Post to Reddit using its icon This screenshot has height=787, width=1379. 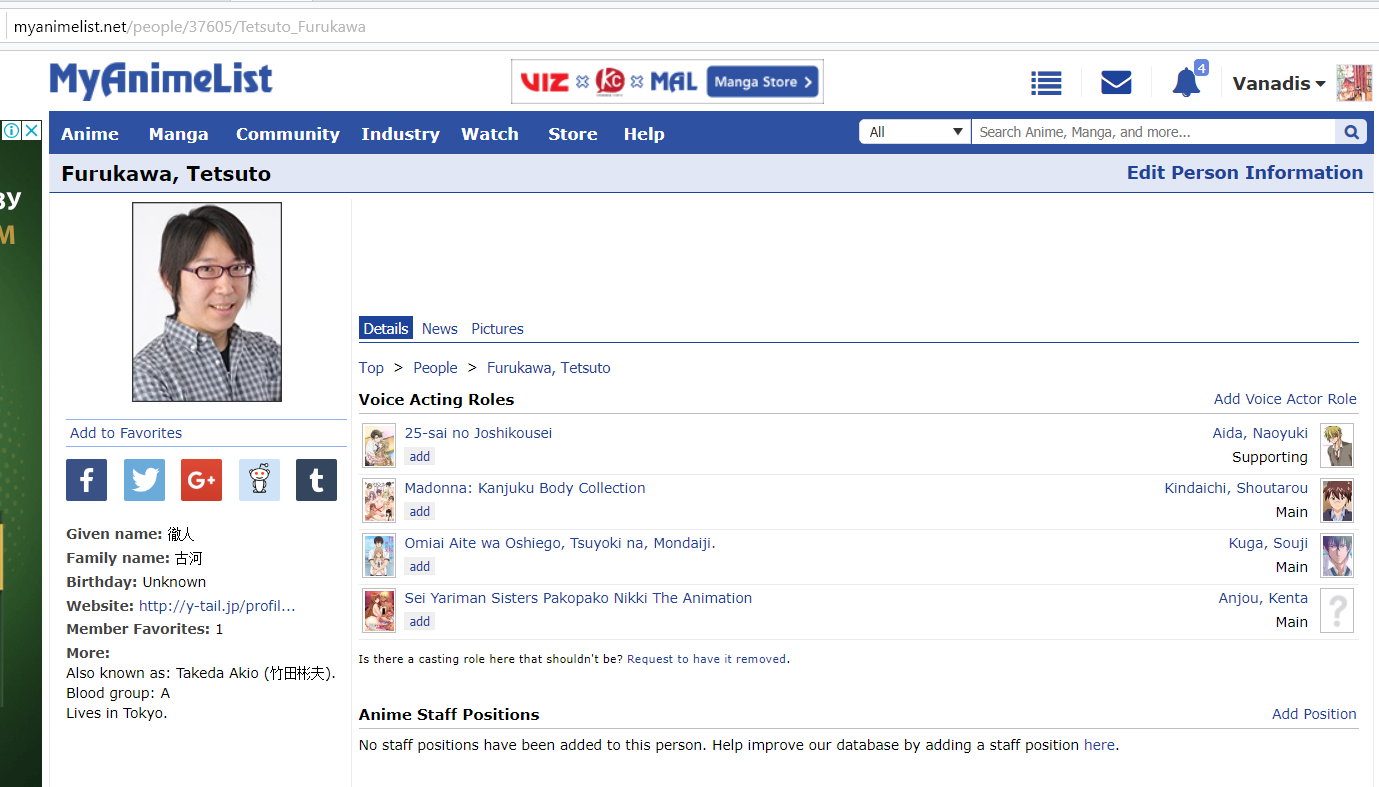259,480
